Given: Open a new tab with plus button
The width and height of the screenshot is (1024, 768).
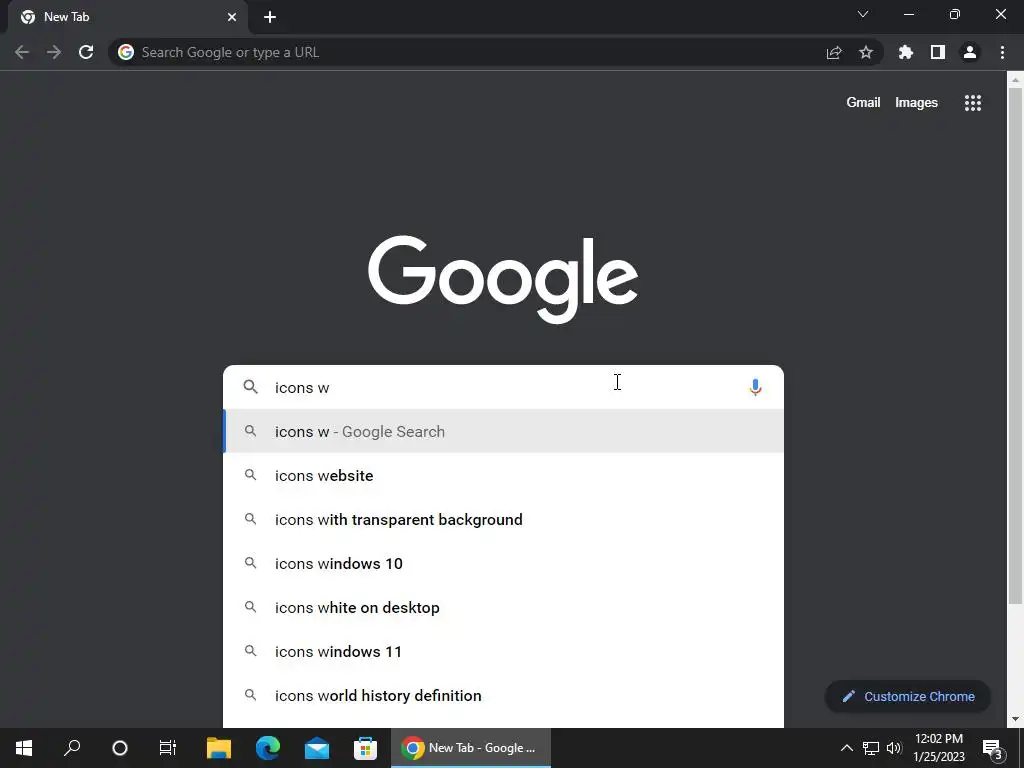Looking at the screenshot, I should (270, 17).
